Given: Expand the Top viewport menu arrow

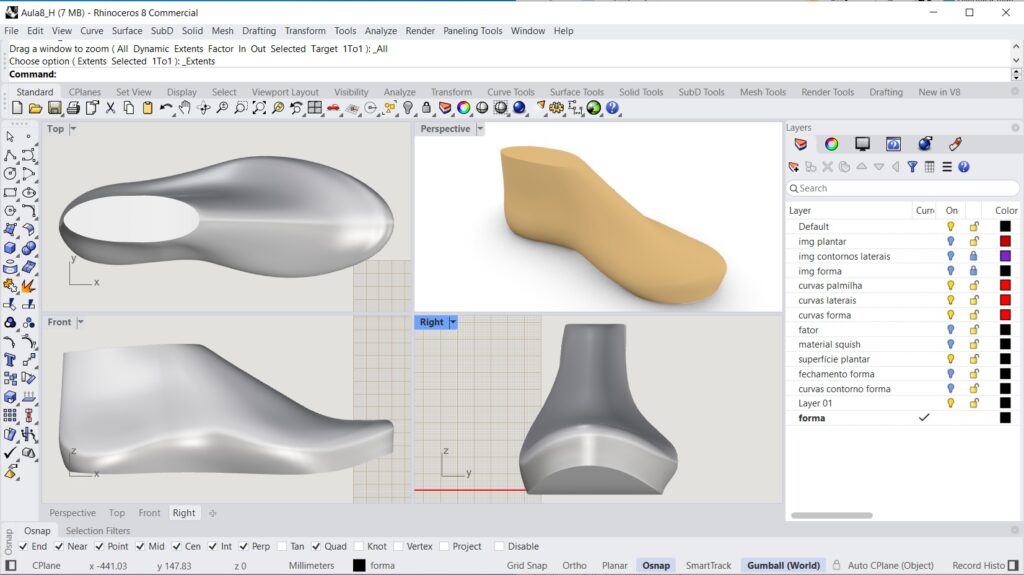Looking at the screenshot, I should pos(73,129).
